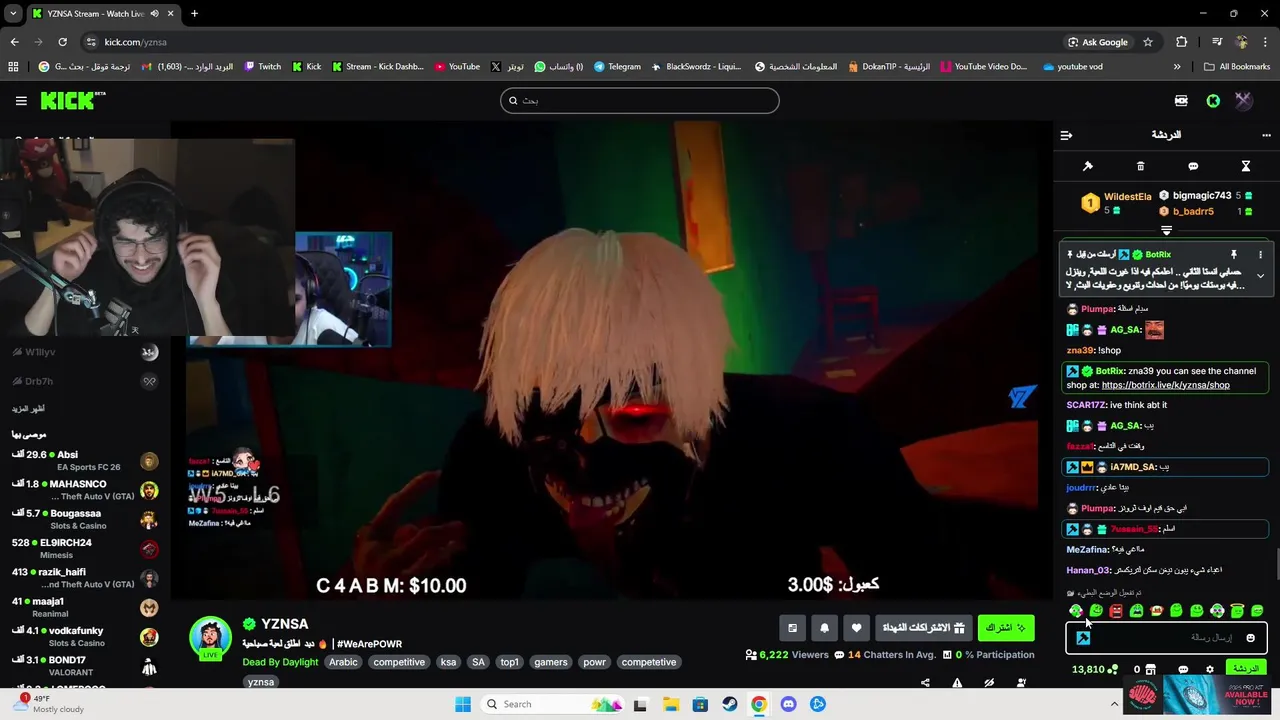Viewport: 1280px width, 720px height.
Task: Open the botrix.live channel shop link
Action: (1165, 385)
